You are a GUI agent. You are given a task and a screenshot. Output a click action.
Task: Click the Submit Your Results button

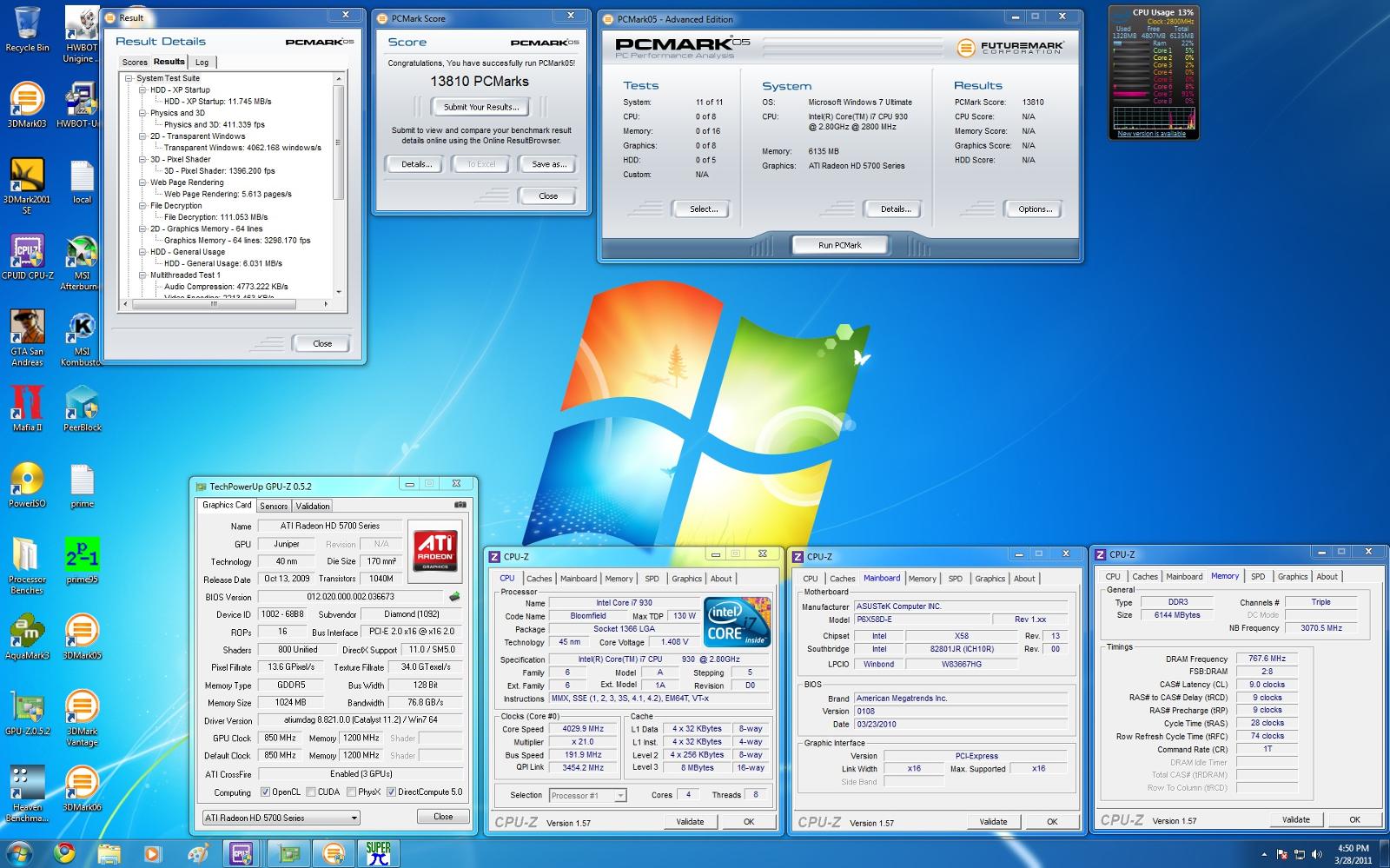click(481, 108)
